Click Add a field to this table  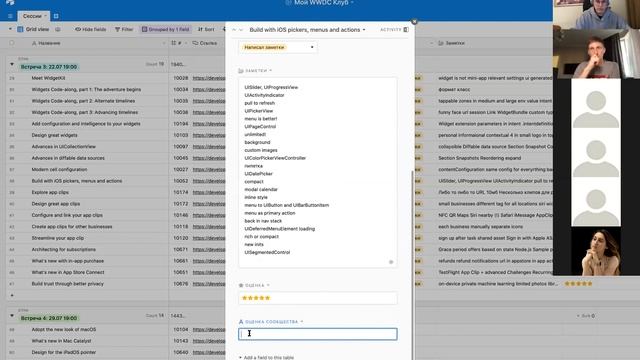click(x=267, y=358)
